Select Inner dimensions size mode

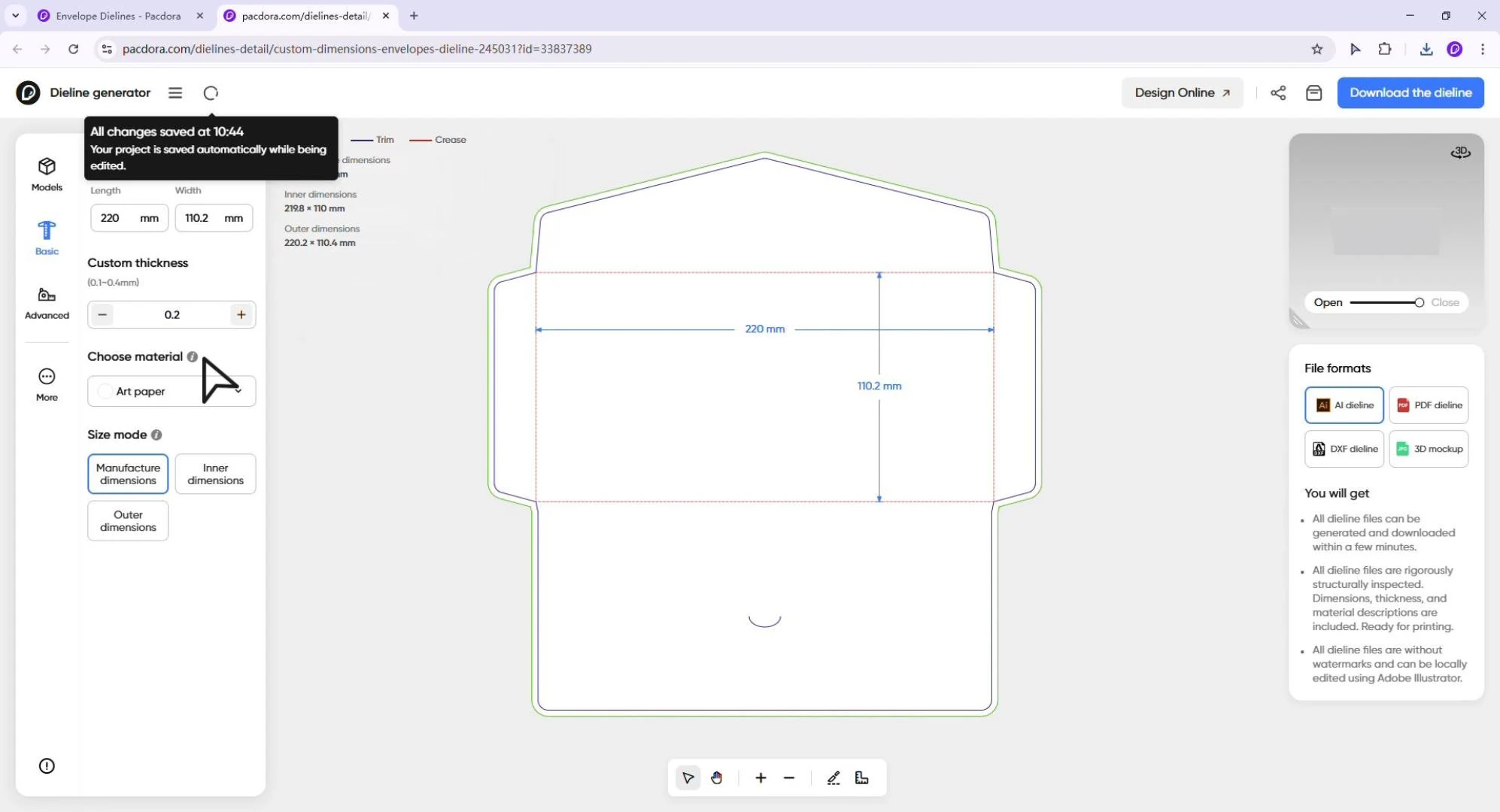click(x=215, y=474)
